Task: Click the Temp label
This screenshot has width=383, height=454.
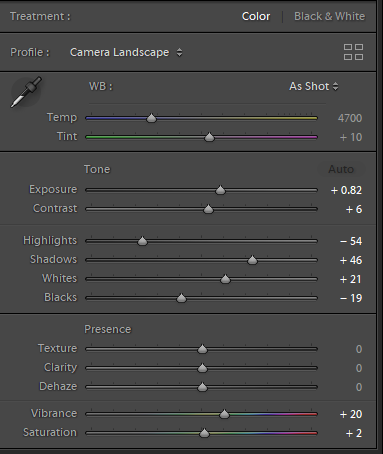Action: click(x=62, y=118)
